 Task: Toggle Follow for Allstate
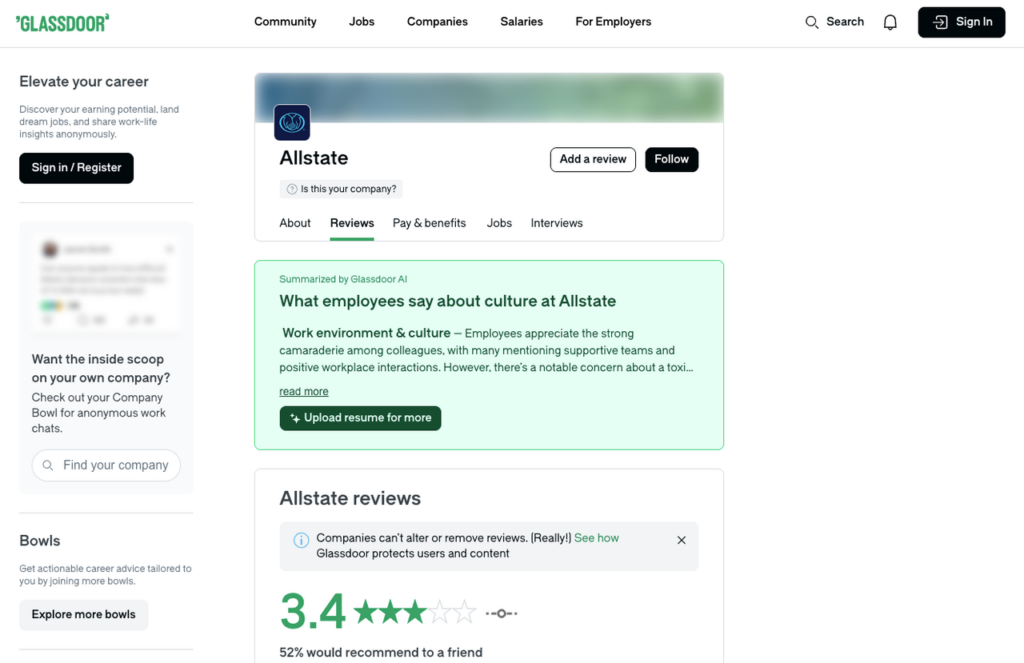coord(671,159)
